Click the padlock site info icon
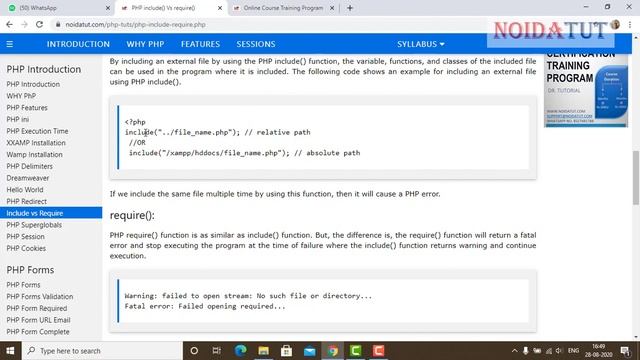Screen dimensions: 640x360 point(58,24)
